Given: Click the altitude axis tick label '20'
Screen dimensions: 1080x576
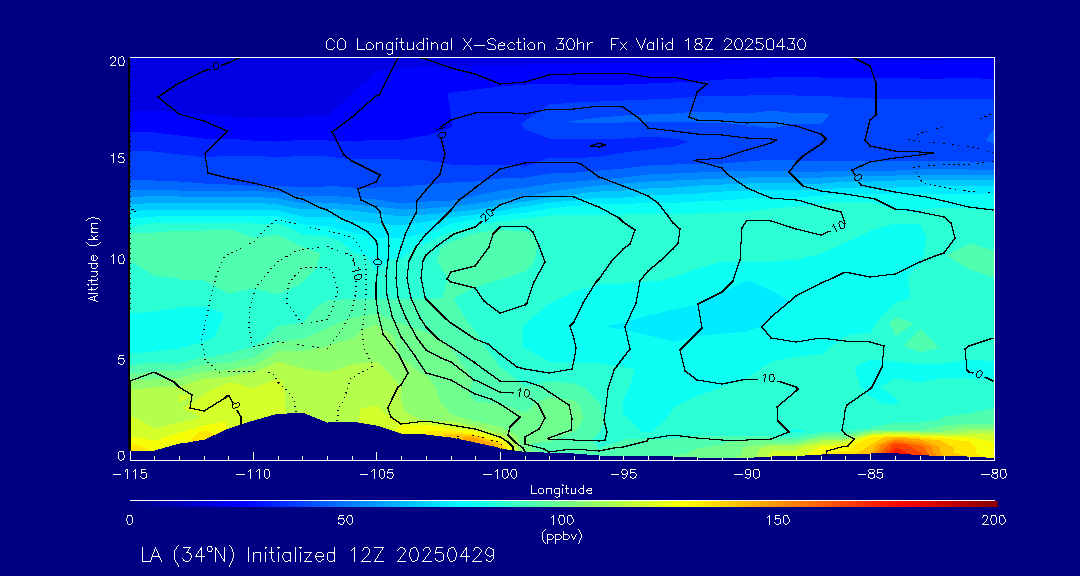Looking at the screenshot, I should click(x=116, y=60).
